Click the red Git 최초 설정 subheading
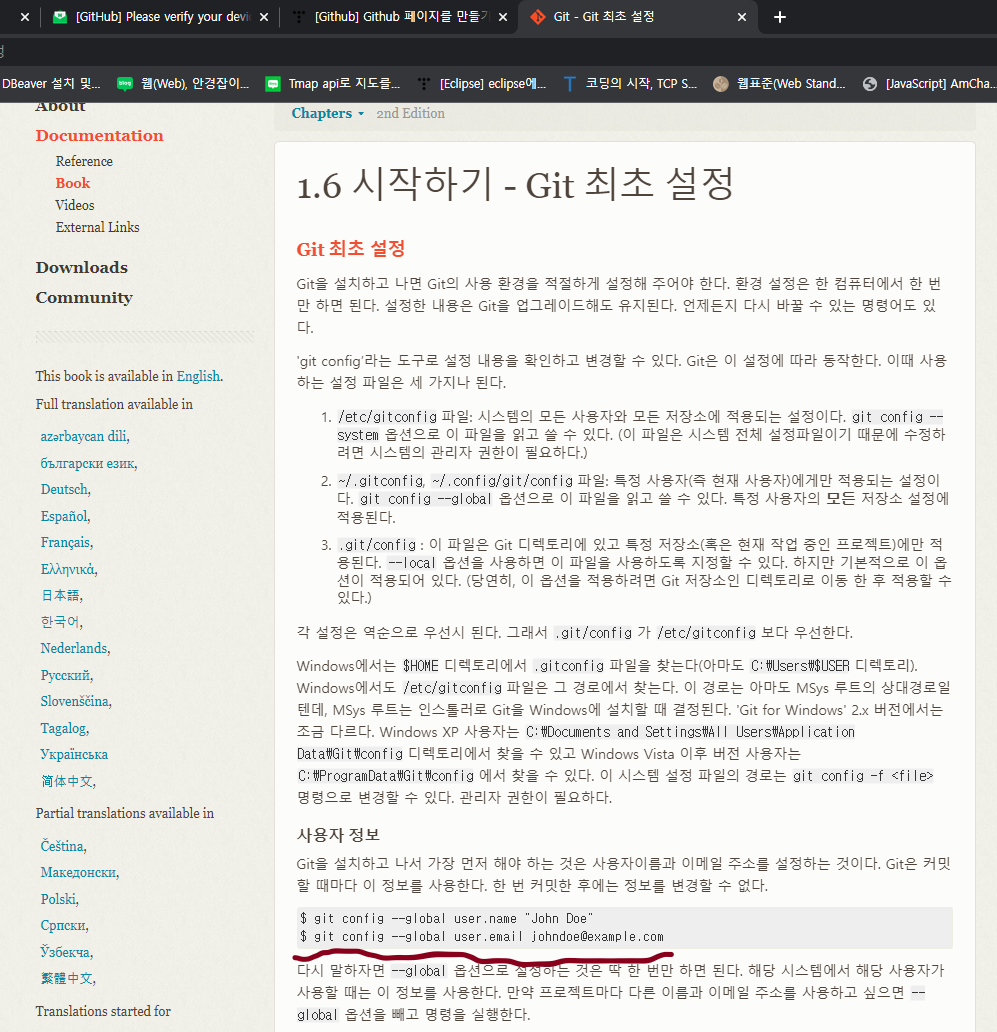 click(351, 249)
